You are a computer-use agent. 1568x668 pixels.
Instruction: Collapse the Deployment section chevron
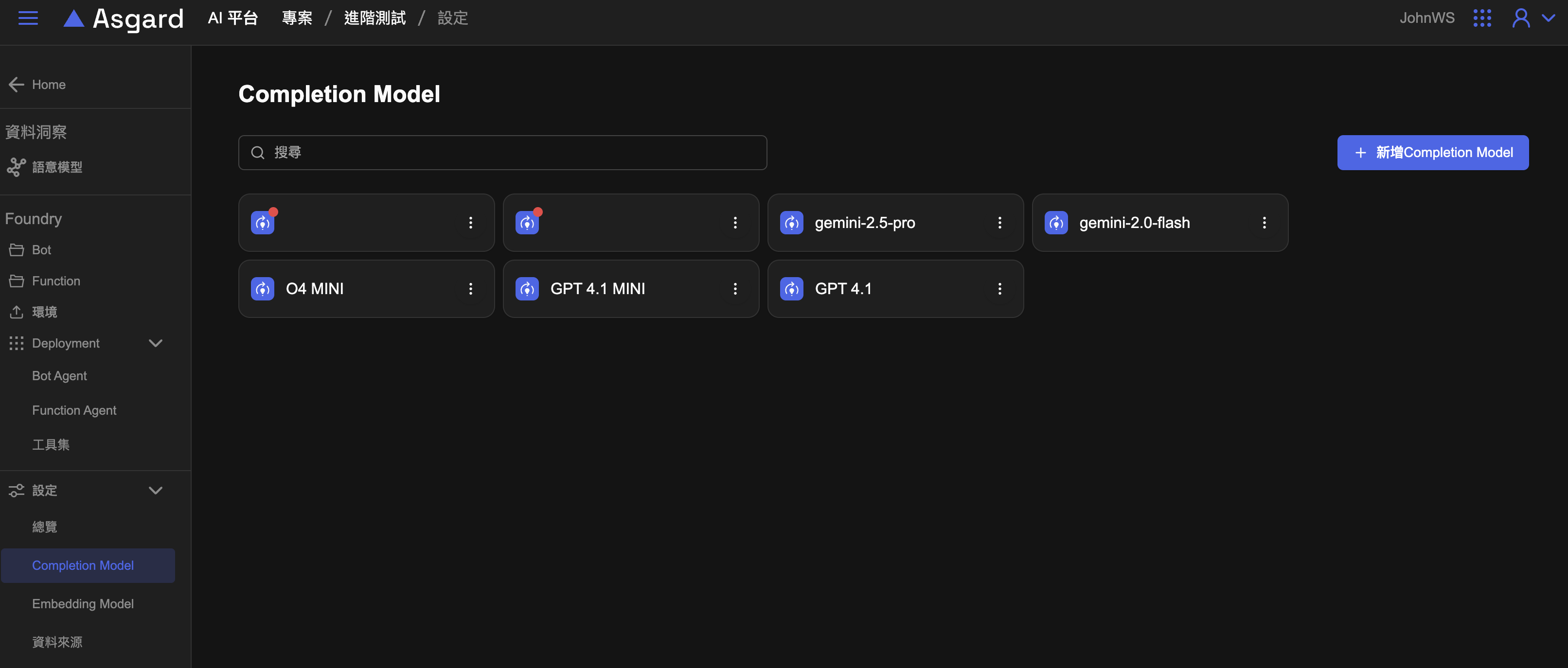pos(156,343)
